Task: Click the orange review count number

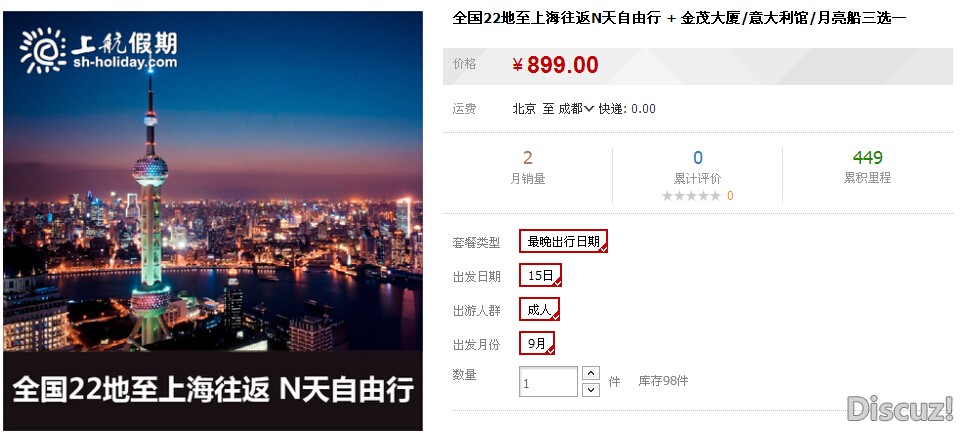Action: 730,196
